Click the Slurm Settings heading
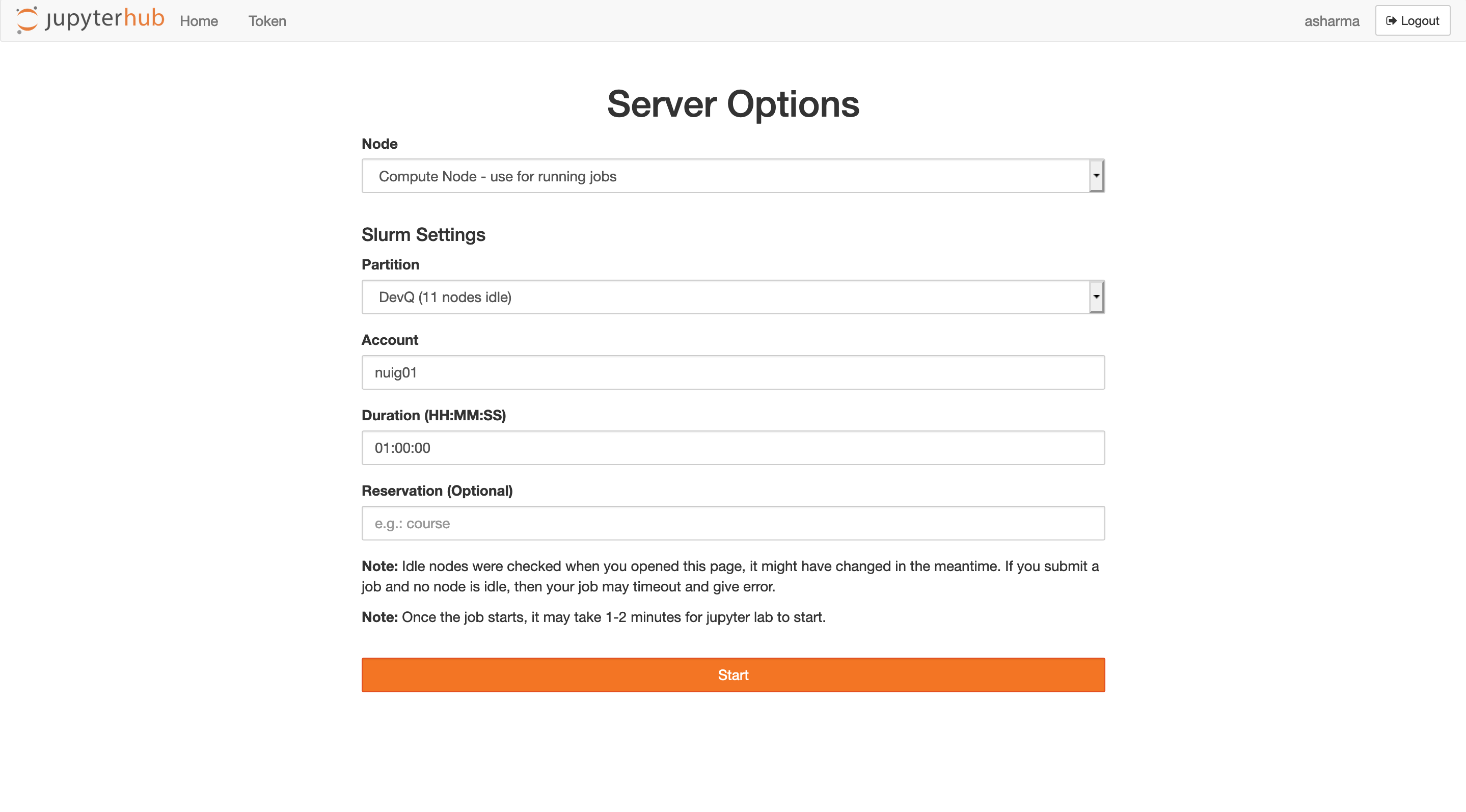This screenshot has height=812, width=1466. click(x=423, y=234)
